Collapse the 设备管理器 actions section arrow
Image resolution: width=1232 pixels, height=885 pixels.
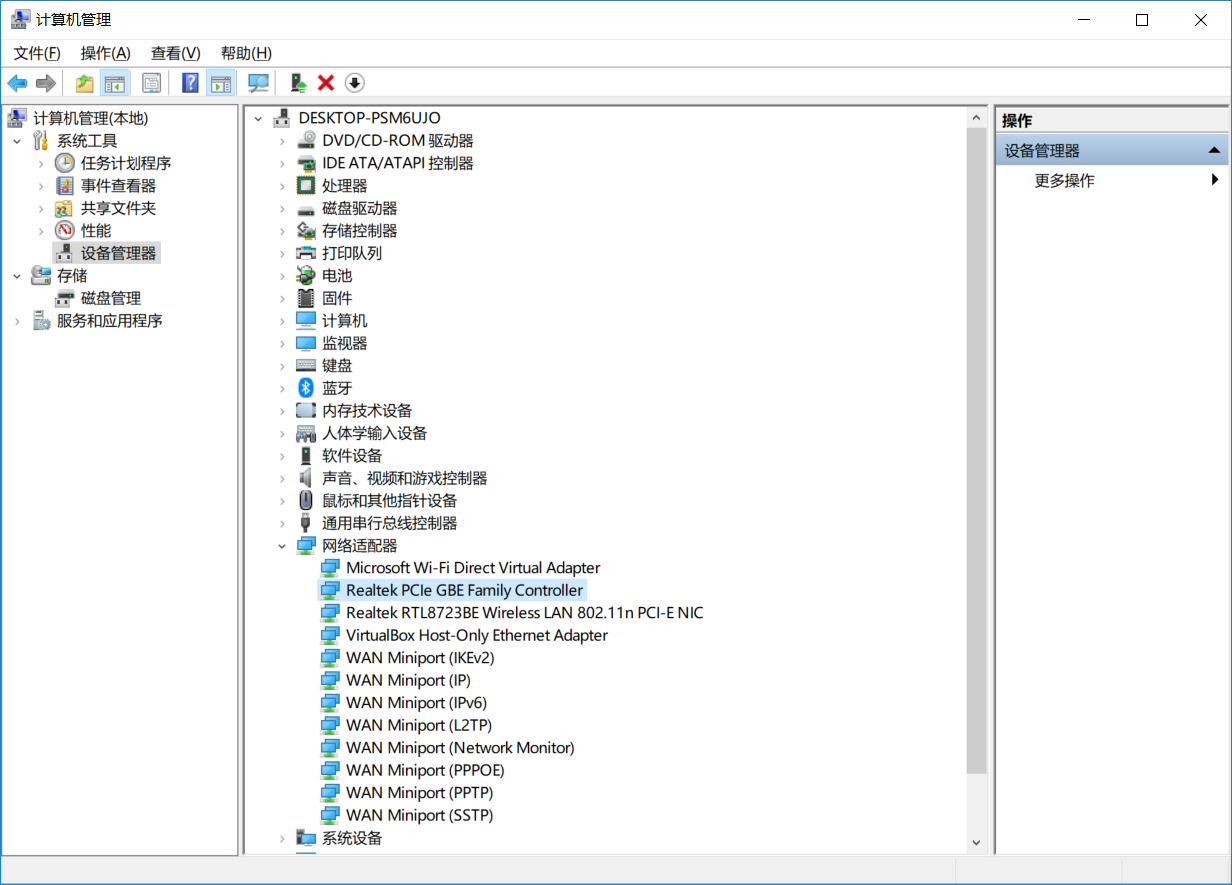pyautogui.click(x=1214, y=151)
